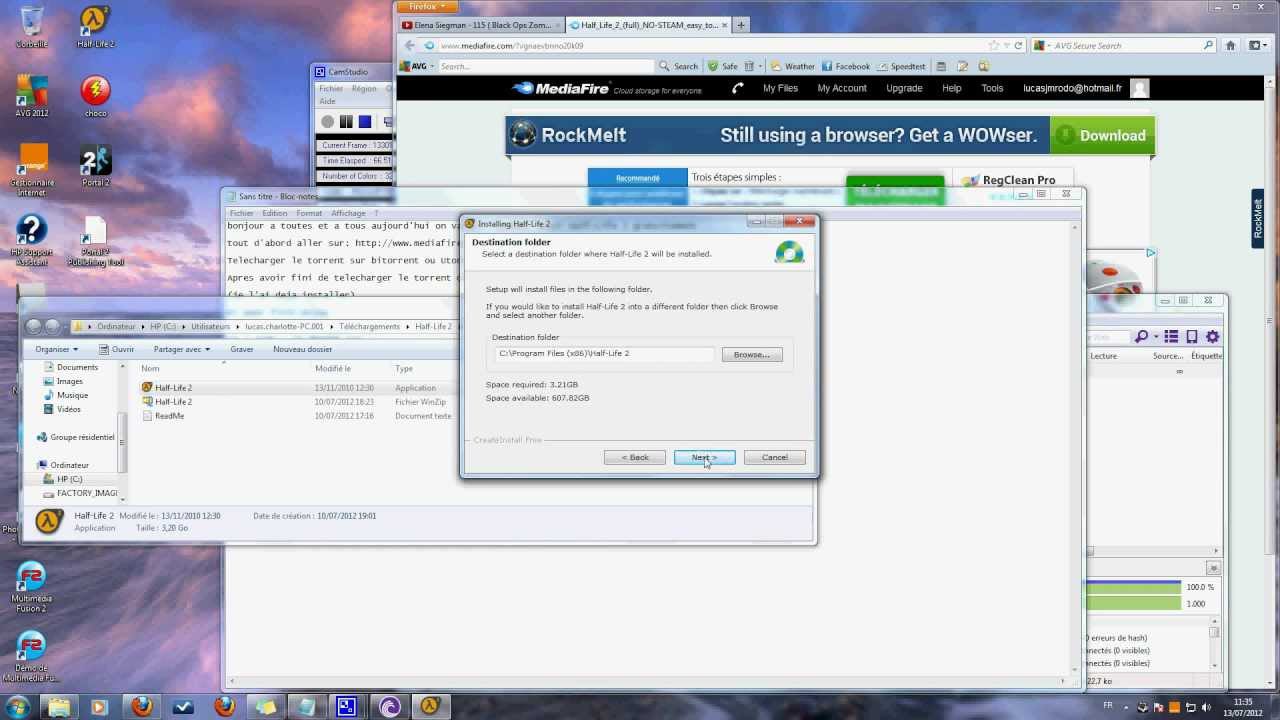Open AVG 2012 desktop icon

[x=31, y=96]
